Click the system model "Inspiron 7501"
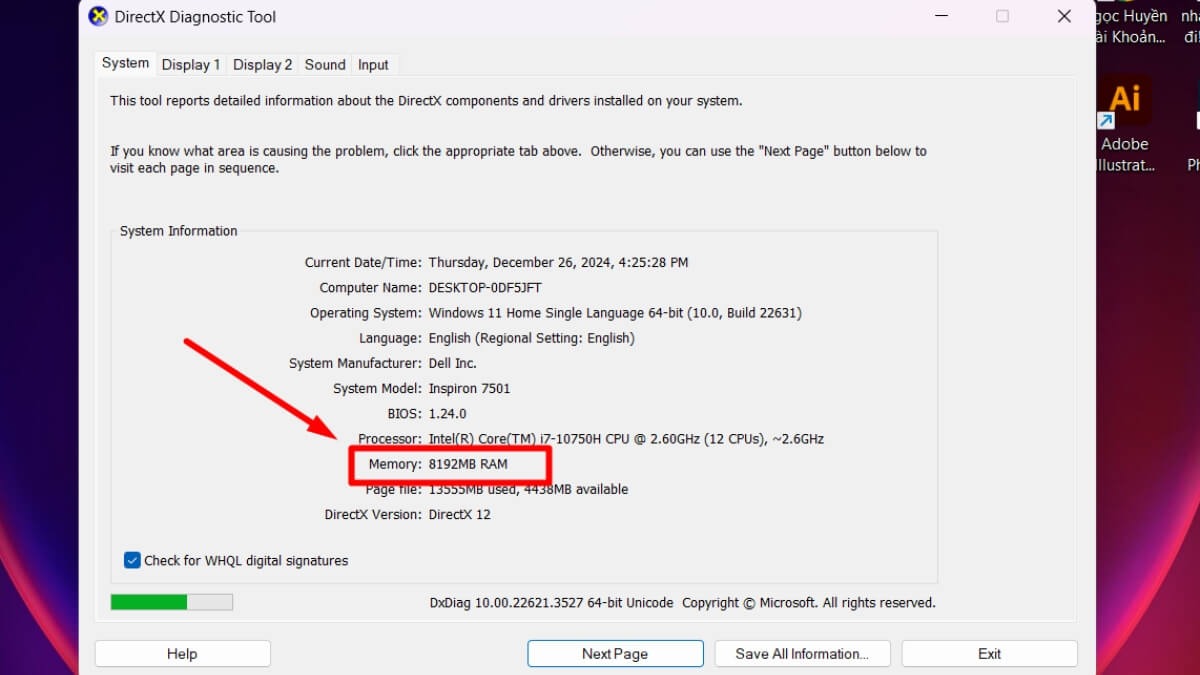Viewport: 1200px width, 675px height. (x=470, y=388)
